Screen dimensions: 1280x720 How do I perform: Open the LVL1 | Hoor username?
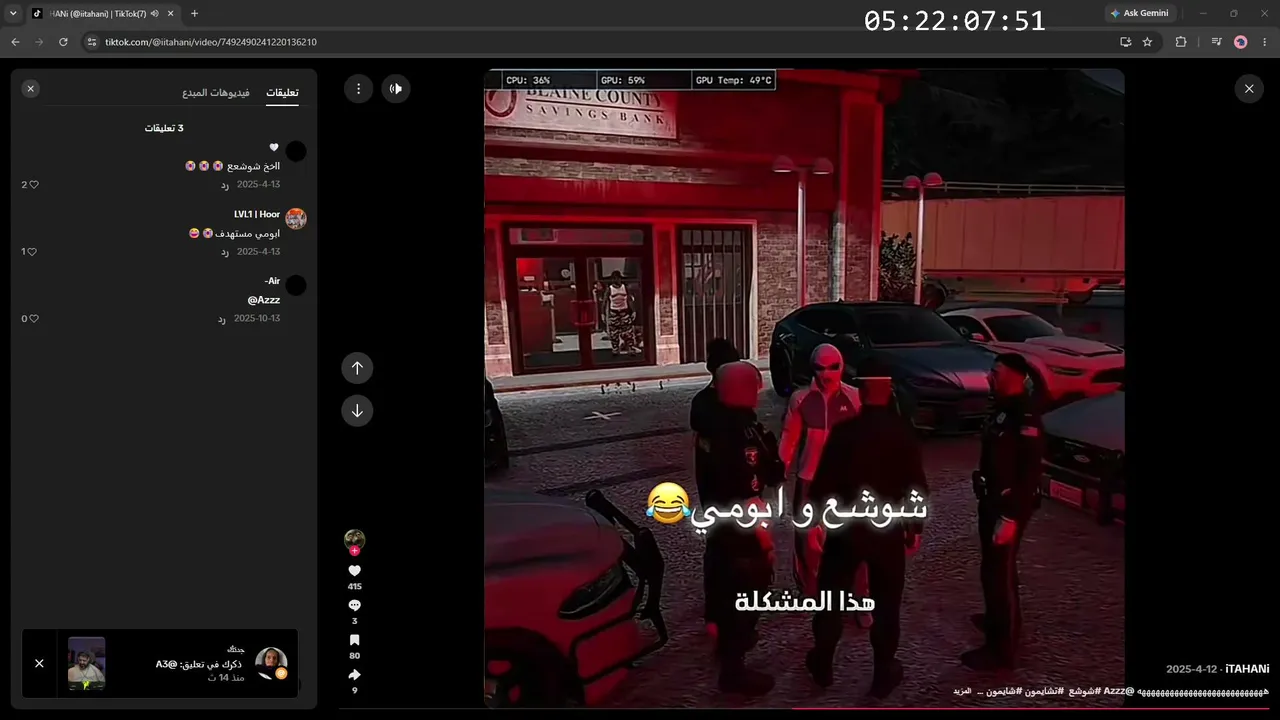[x=257, y=214]
